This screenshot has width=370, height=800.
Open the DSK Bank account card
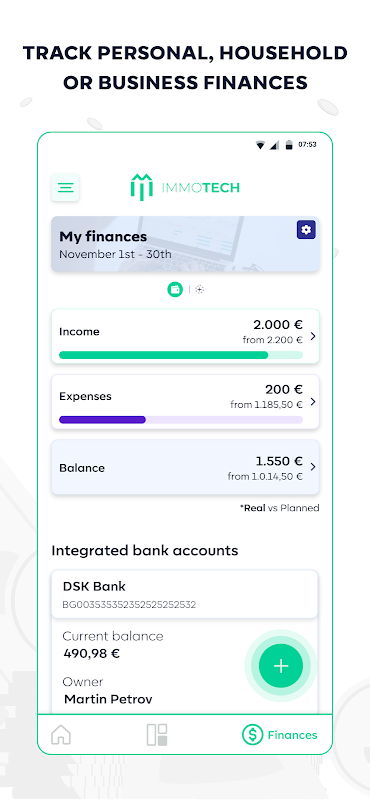185,594
